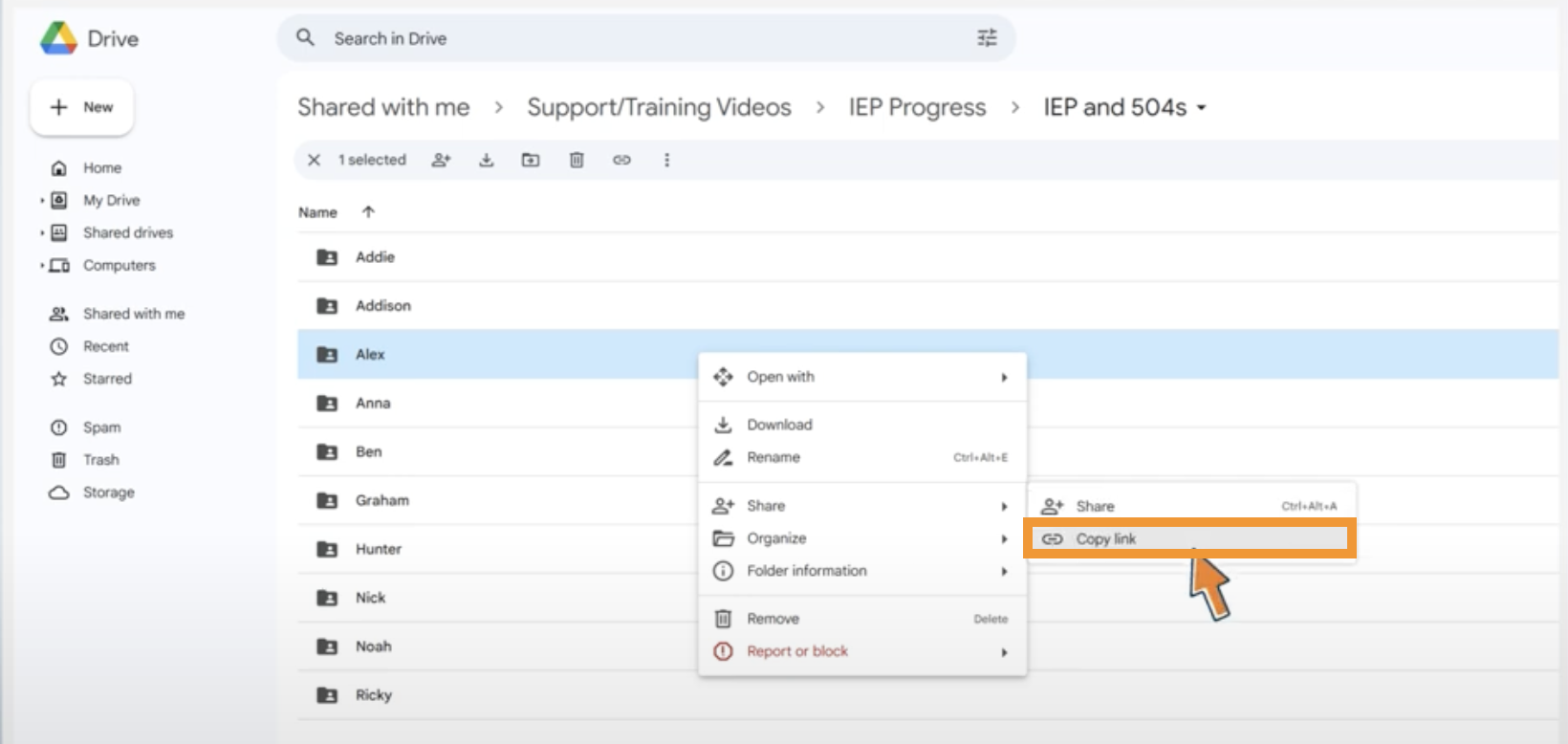
Task: Click the download icon in selection toolbar
Action: click(x=486, y=160)
